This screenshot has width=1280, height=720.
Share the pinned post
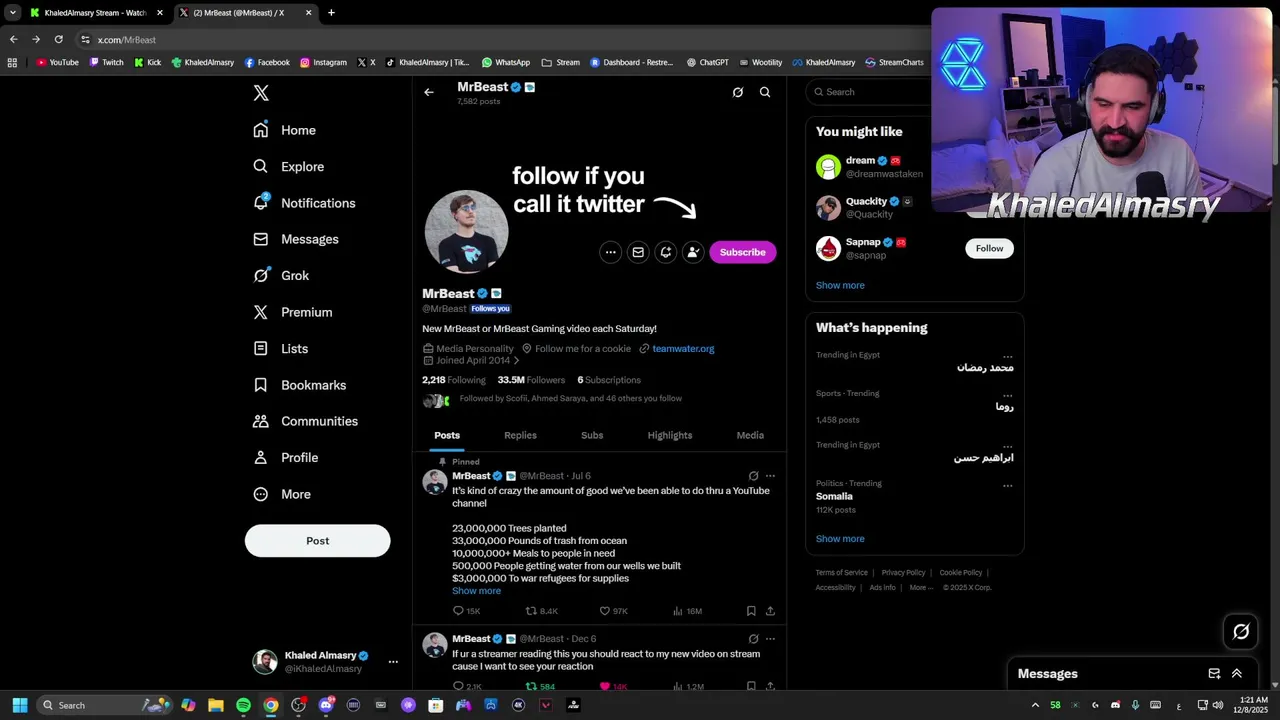pyautogui.click(x=770, y=611)
